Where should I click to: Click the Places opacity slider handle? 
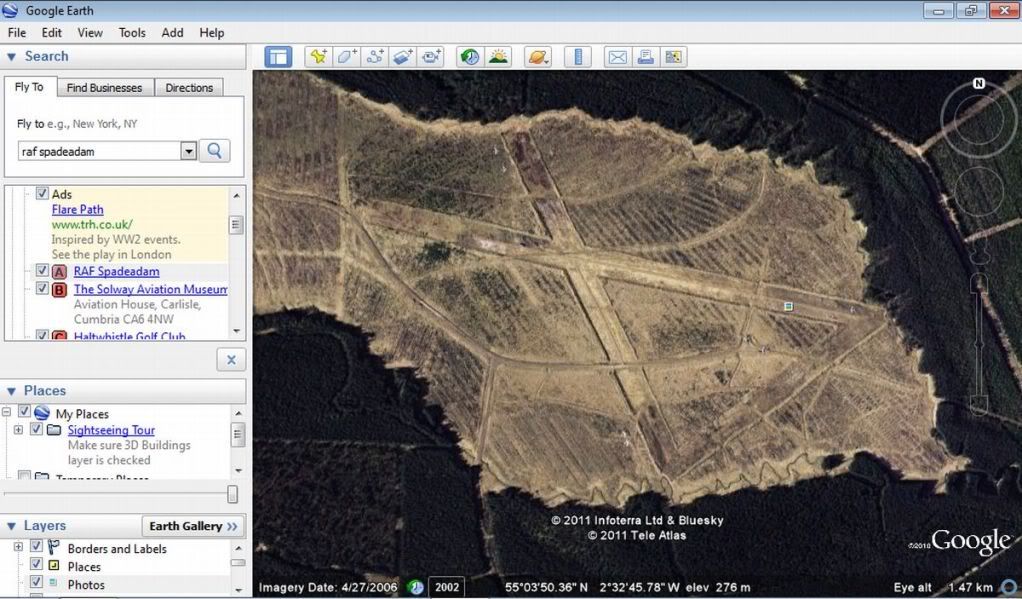click(x=232, y=494)
